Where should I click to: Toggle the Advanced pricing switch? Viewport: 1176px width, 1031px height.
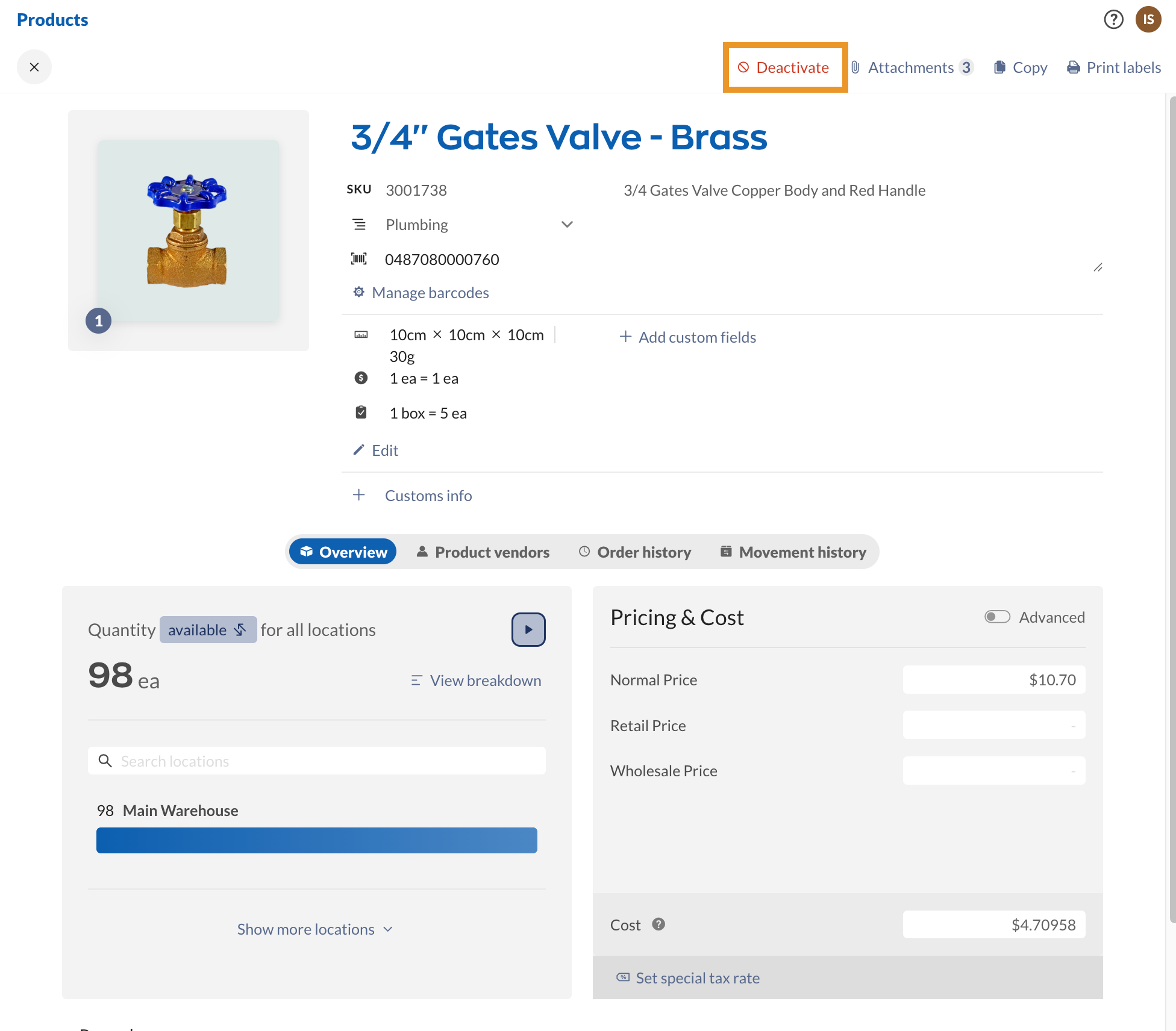997,617
